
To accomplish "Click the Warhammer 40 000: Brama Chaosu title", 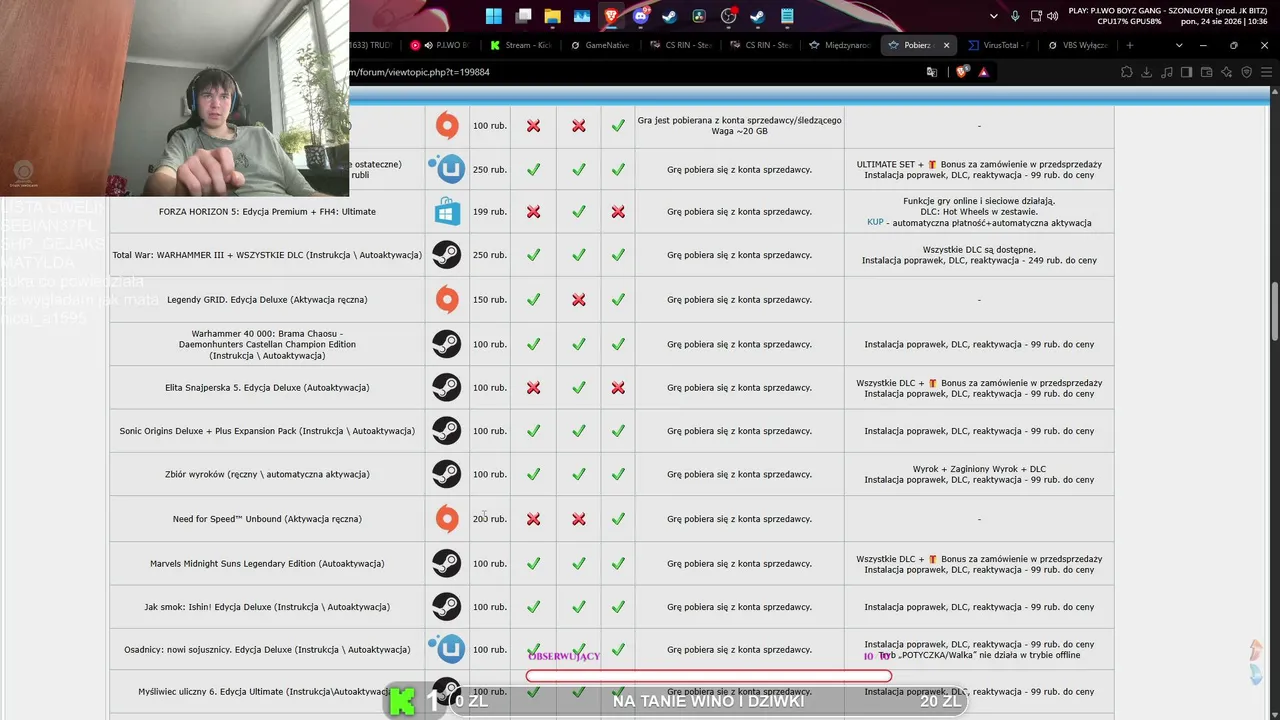I will 267,344.
